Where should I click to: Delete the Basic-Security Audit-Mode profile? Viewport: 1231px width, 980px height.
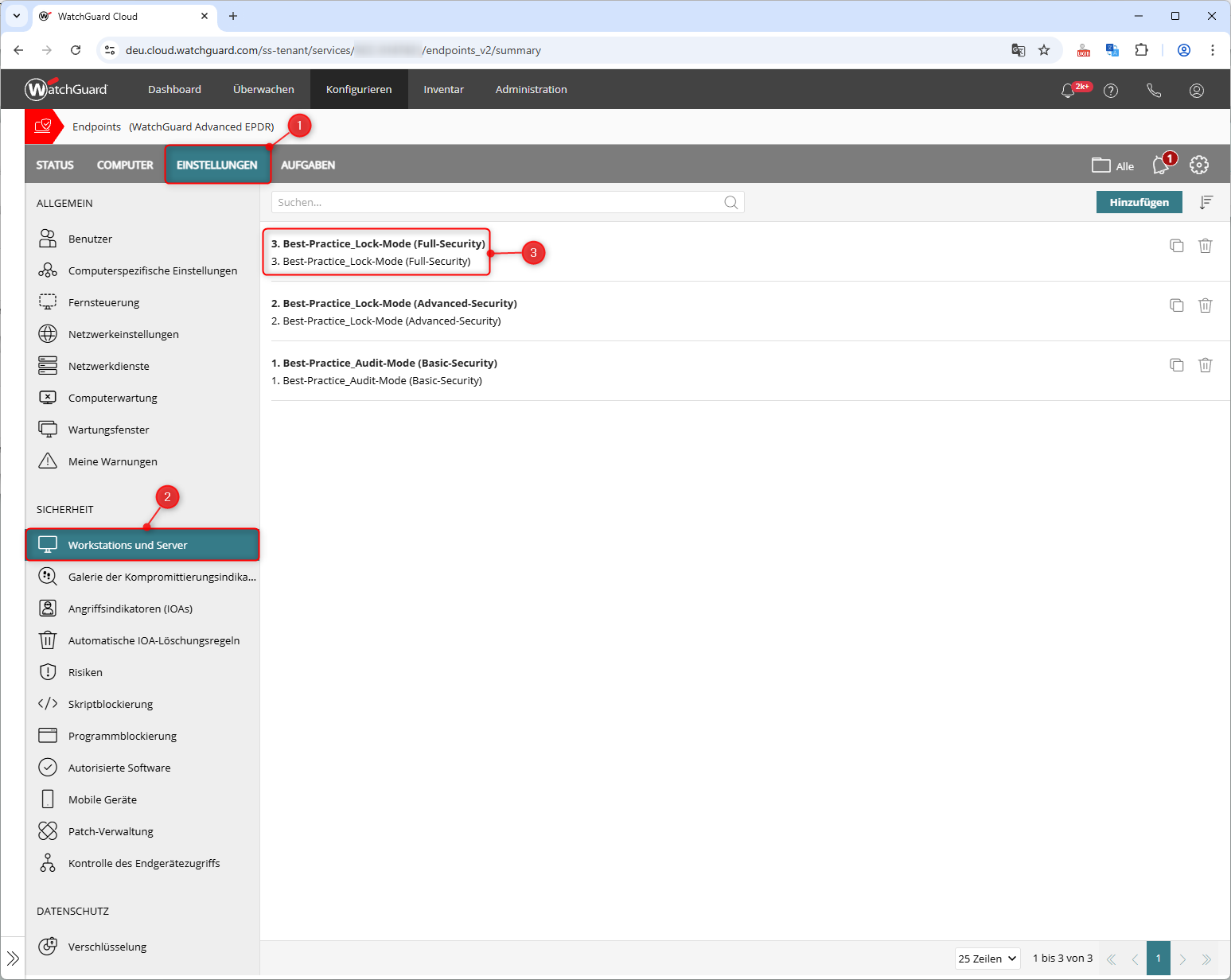(x=1205, y=365)
